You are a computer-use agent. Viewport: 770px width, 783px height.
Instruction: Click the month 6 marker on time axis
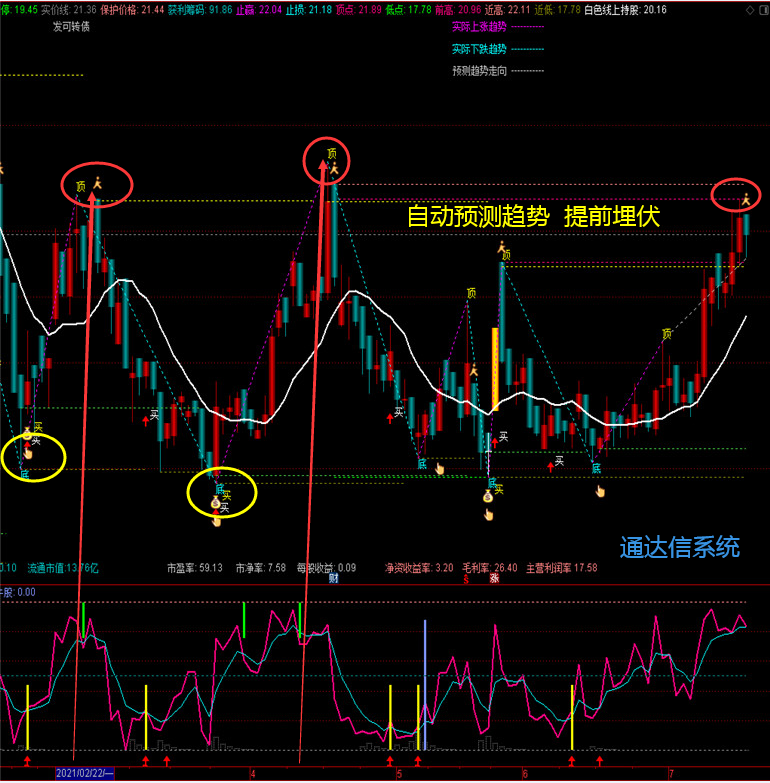(525, 774)
